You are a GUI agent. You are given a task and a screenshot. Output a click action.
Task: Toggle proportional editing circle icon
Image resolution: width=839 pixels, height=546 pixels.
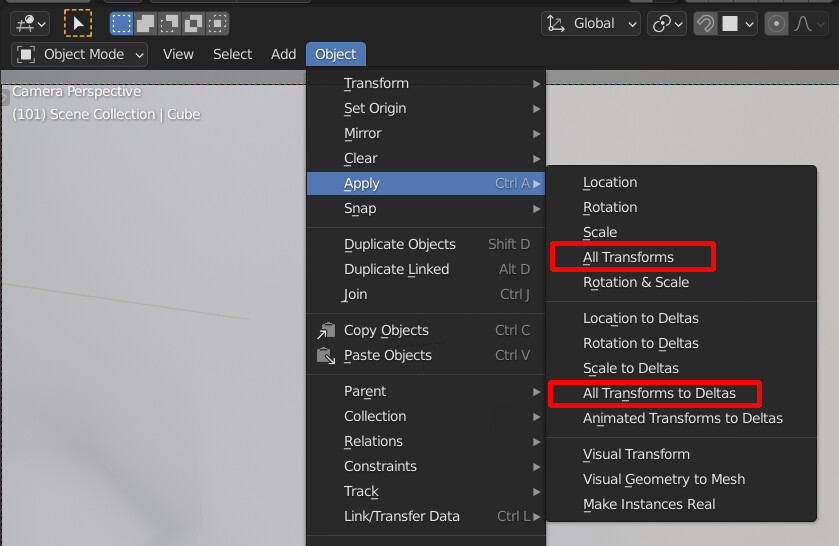coord(776,24)
